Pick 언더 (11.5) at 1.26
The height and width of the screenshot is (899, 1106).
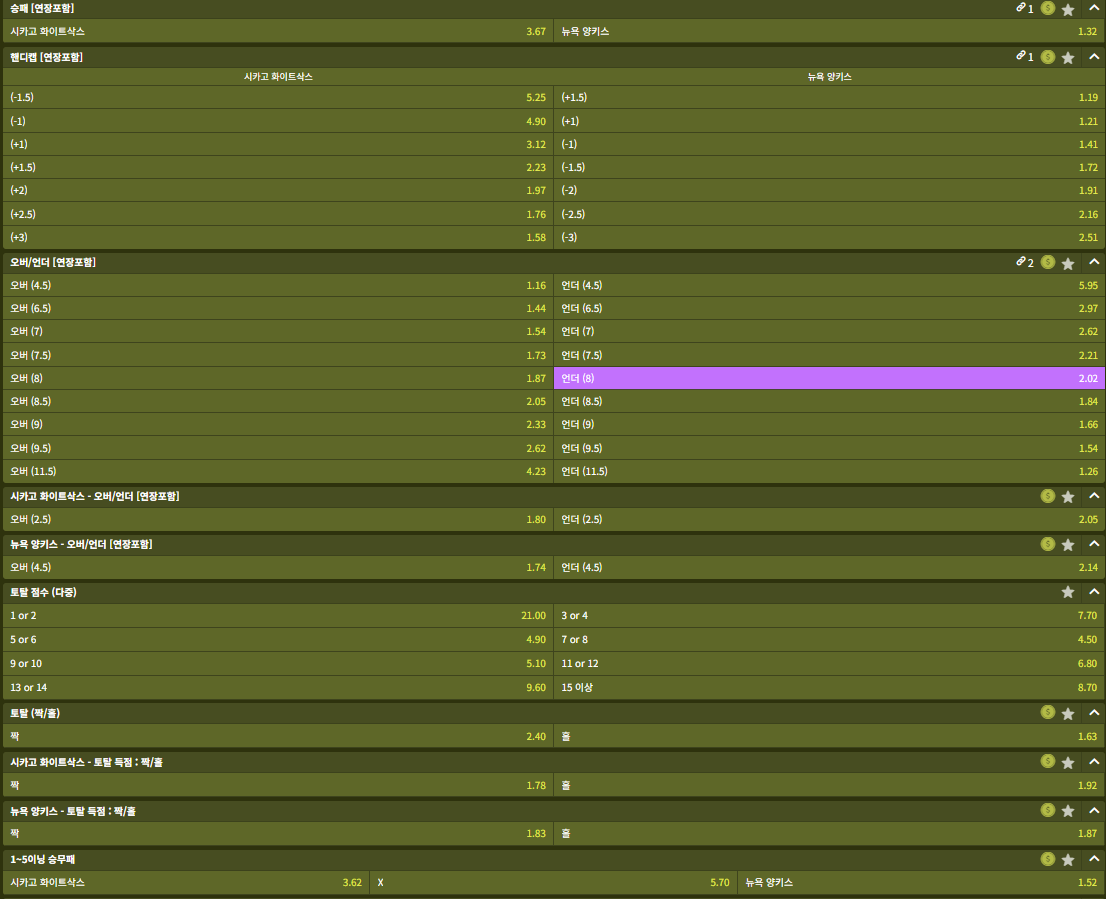coord(830,471)
